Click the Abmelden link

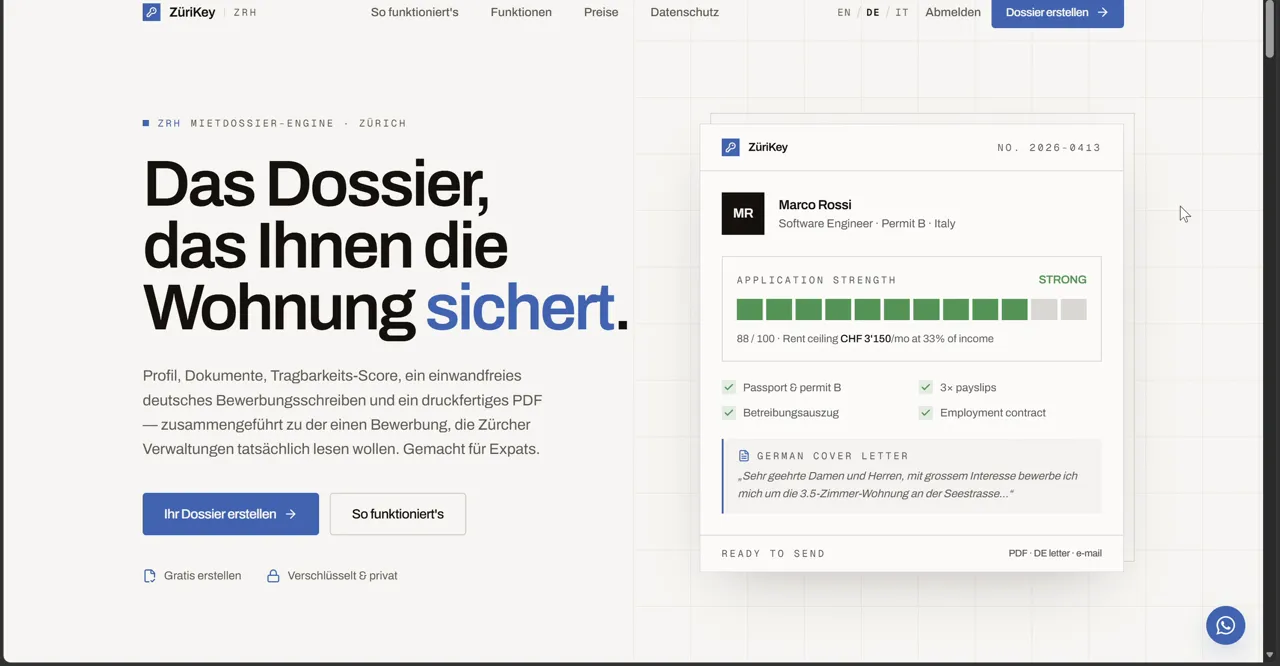[953, 12]
